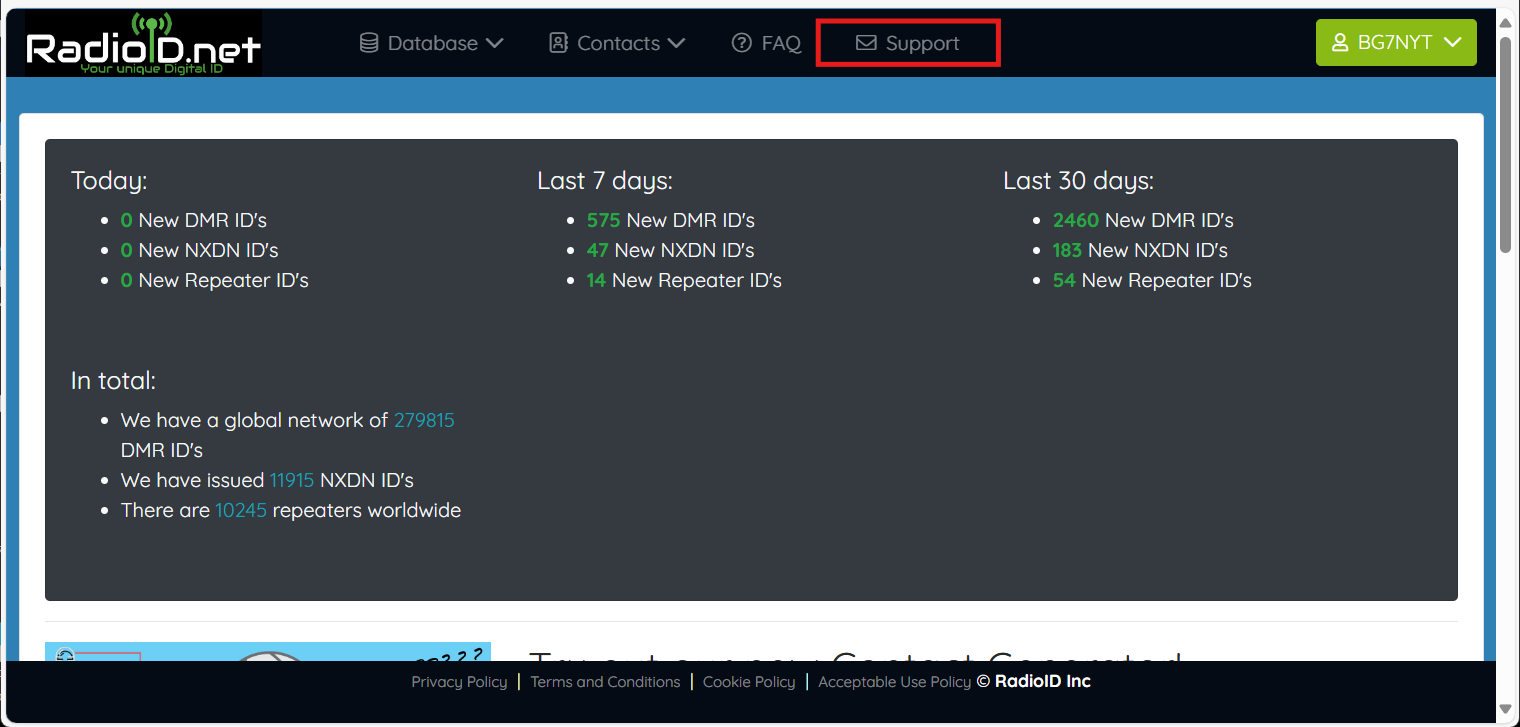Screen dimensions: 1520x727
Task: Go to the Support page
Action: tap(922, 43)
